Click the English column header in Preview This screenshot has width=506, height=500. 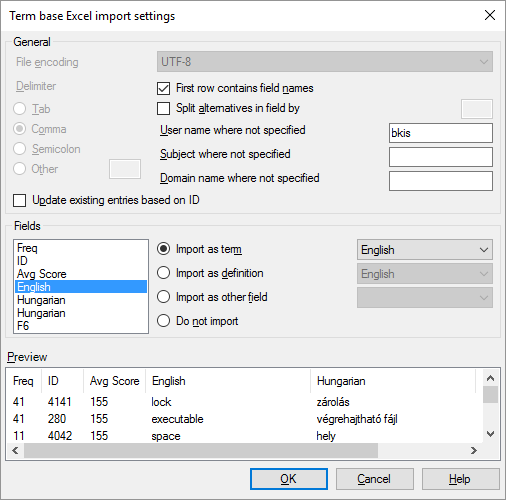pyautogui.click(x=228, y=381)
